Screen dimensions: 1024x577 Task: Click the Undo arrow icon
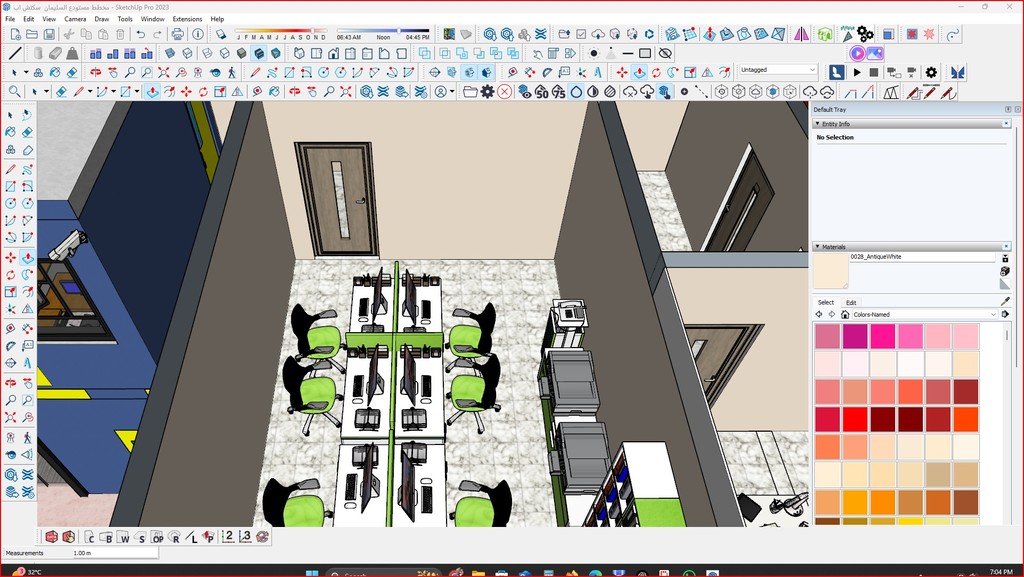141,34
